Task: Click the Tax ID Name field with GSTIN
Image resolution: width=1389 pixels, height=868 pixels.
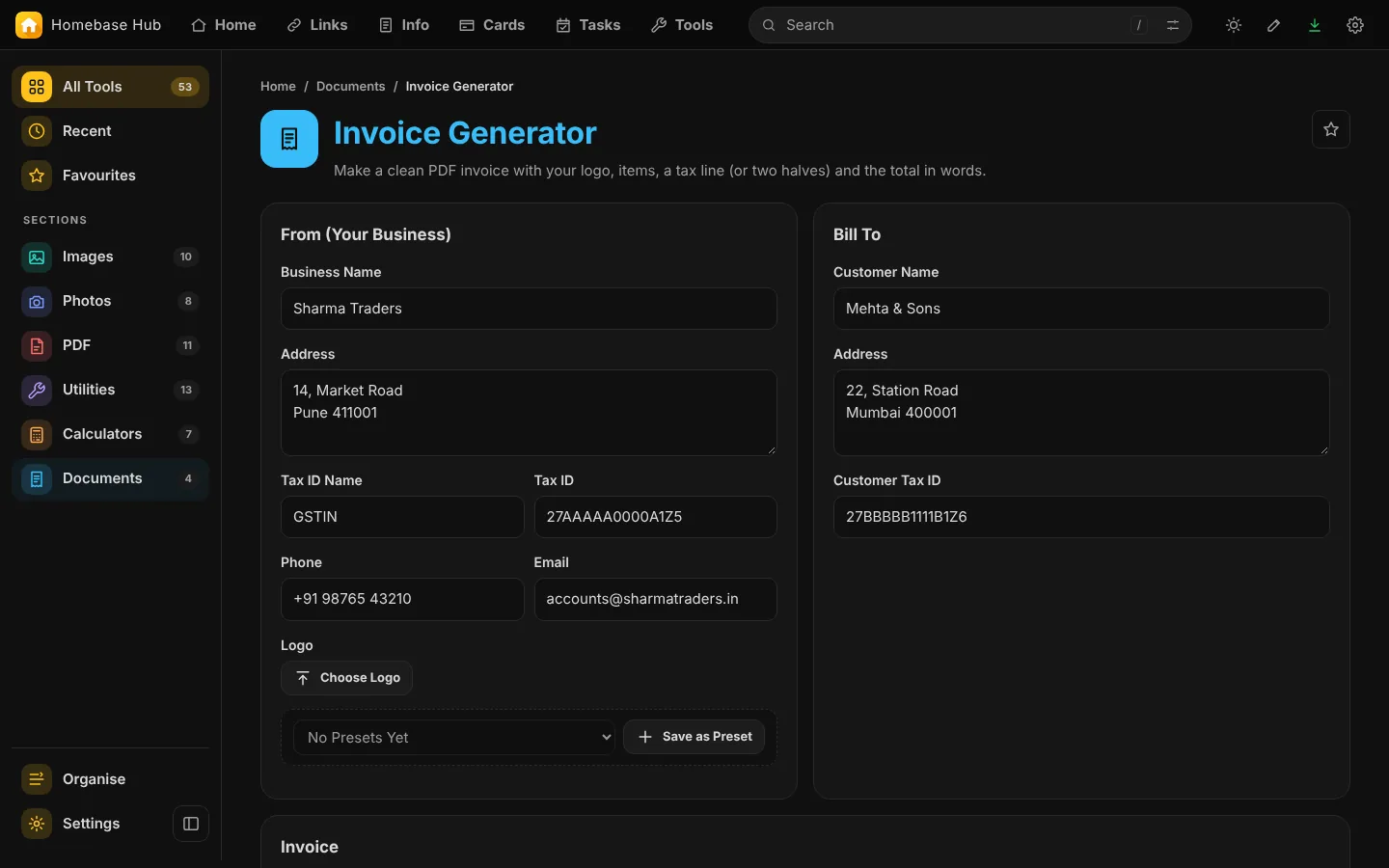Action: point(402,517)
